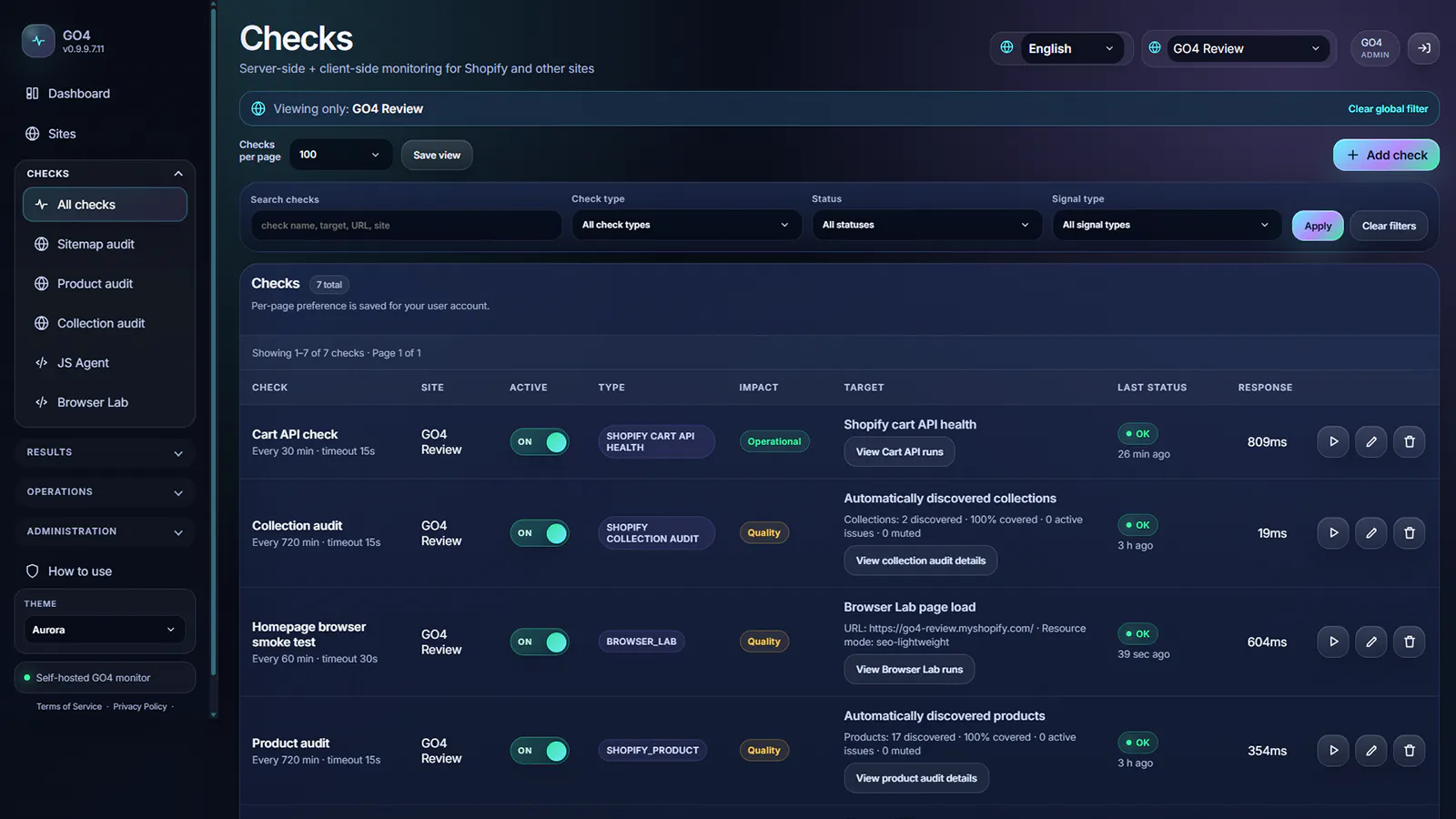The image size is (1456, 819).
Task: Open Sitemap audit in the sidebar
Action: 106,244
